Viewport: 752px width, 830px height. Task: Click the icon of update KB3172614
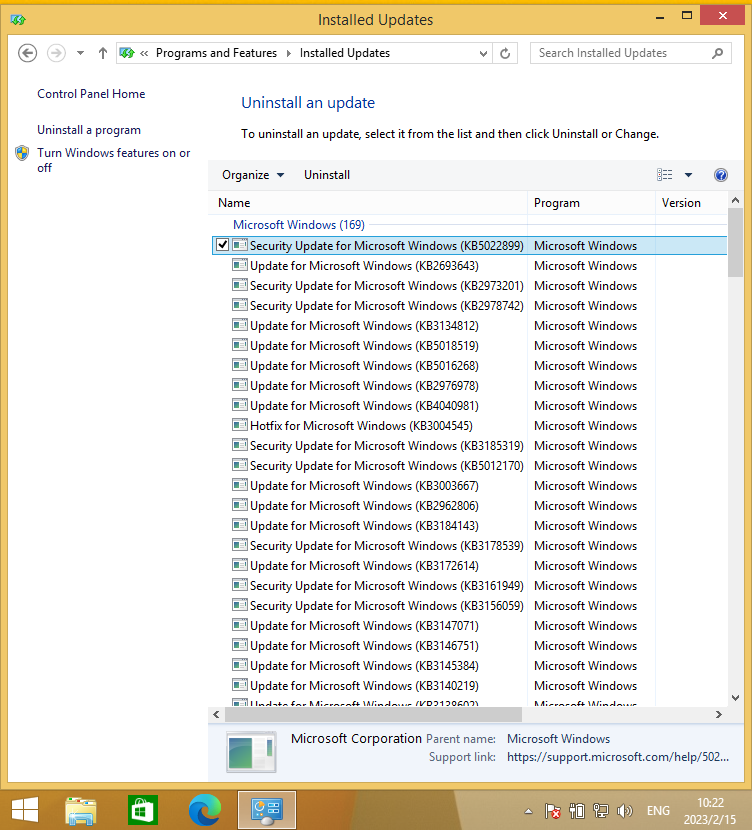coord(240,565)
